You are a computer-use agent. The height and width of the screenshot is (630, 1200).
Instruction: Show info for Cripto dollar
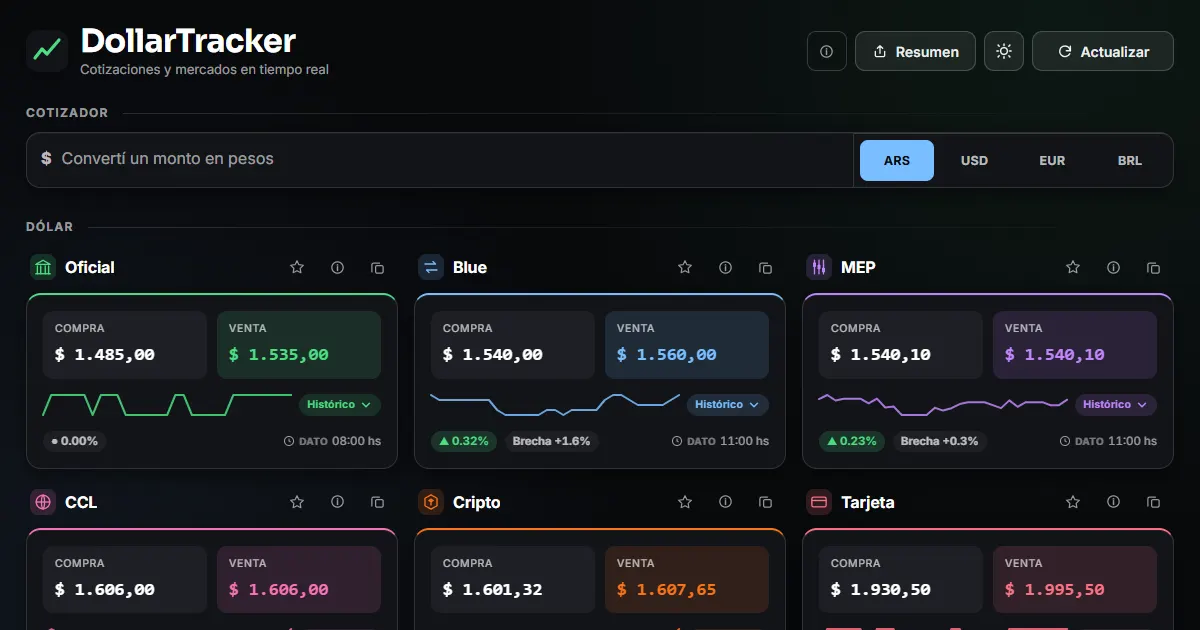click(725, 502)
